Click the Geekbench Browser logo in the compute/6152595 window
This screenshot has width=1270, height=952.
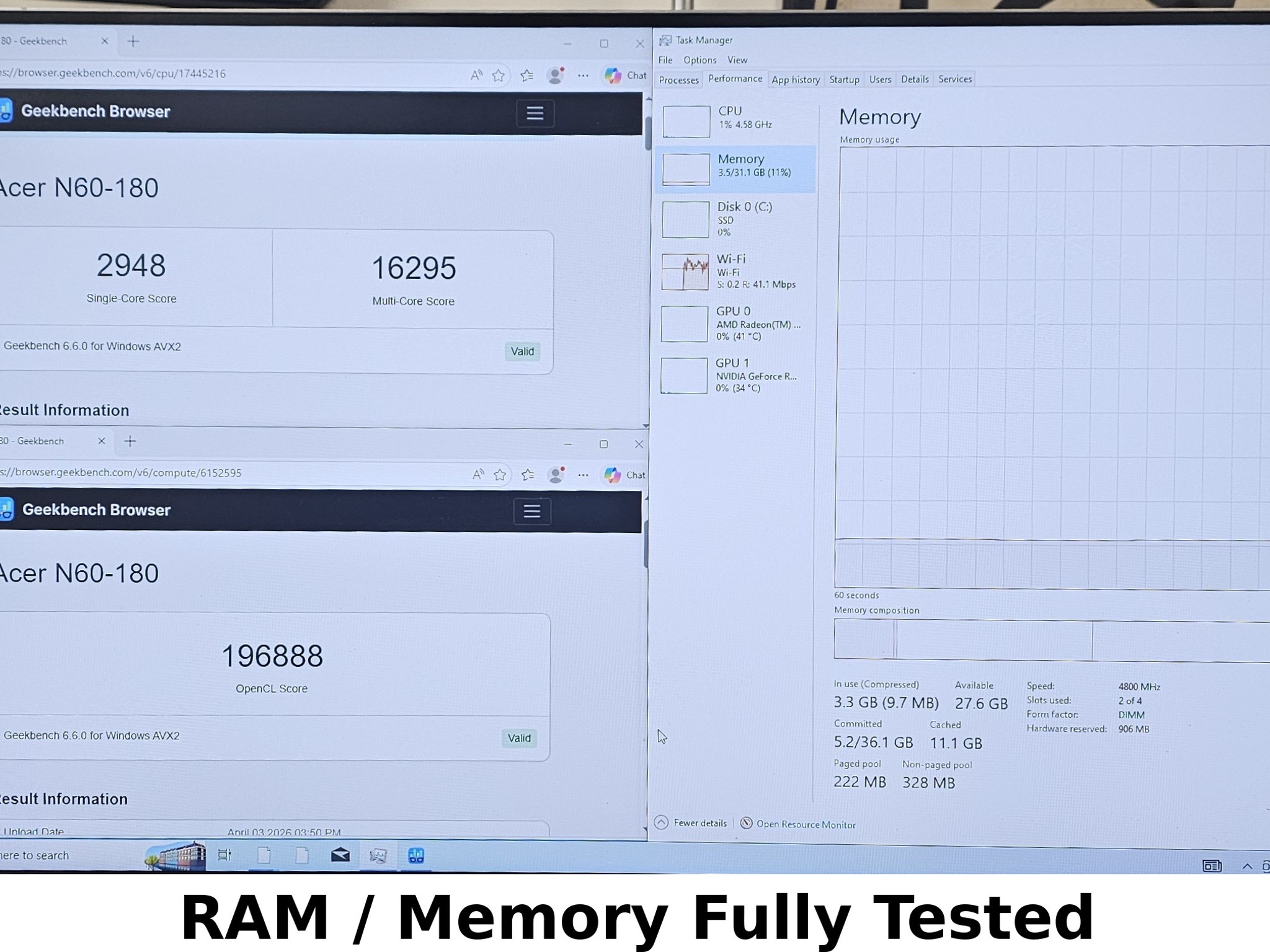(86, 509)
